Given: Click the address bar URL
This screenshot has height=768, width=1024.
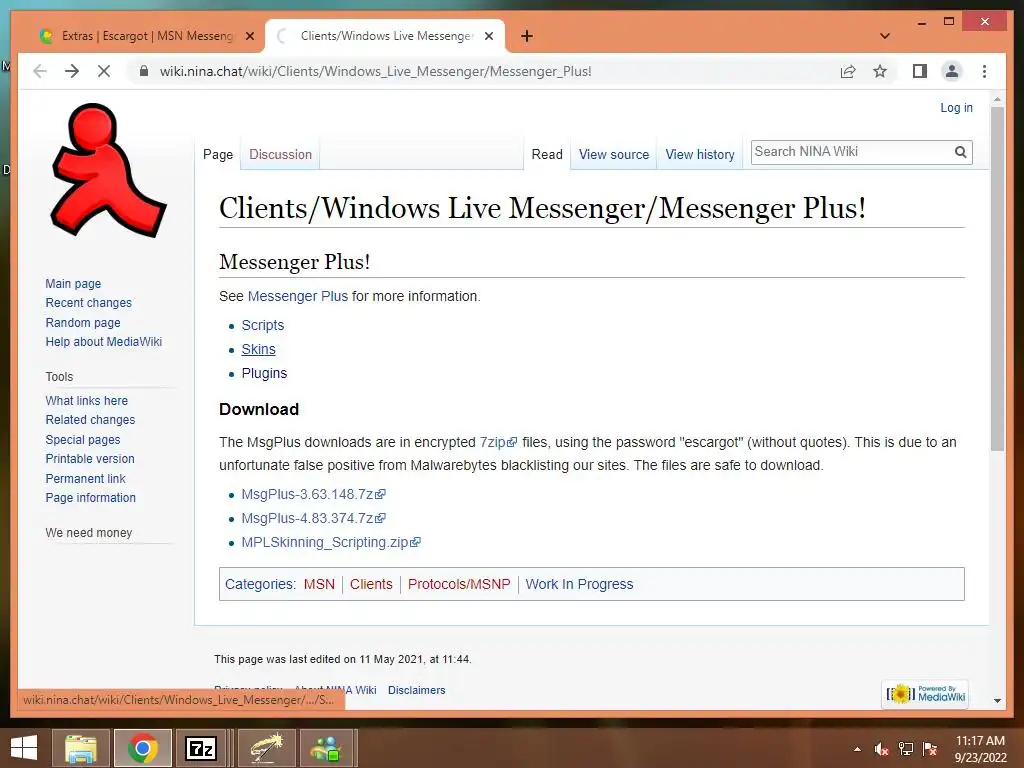Looking at the screenshot, I should pyautogui.click(x=376, y=71).
